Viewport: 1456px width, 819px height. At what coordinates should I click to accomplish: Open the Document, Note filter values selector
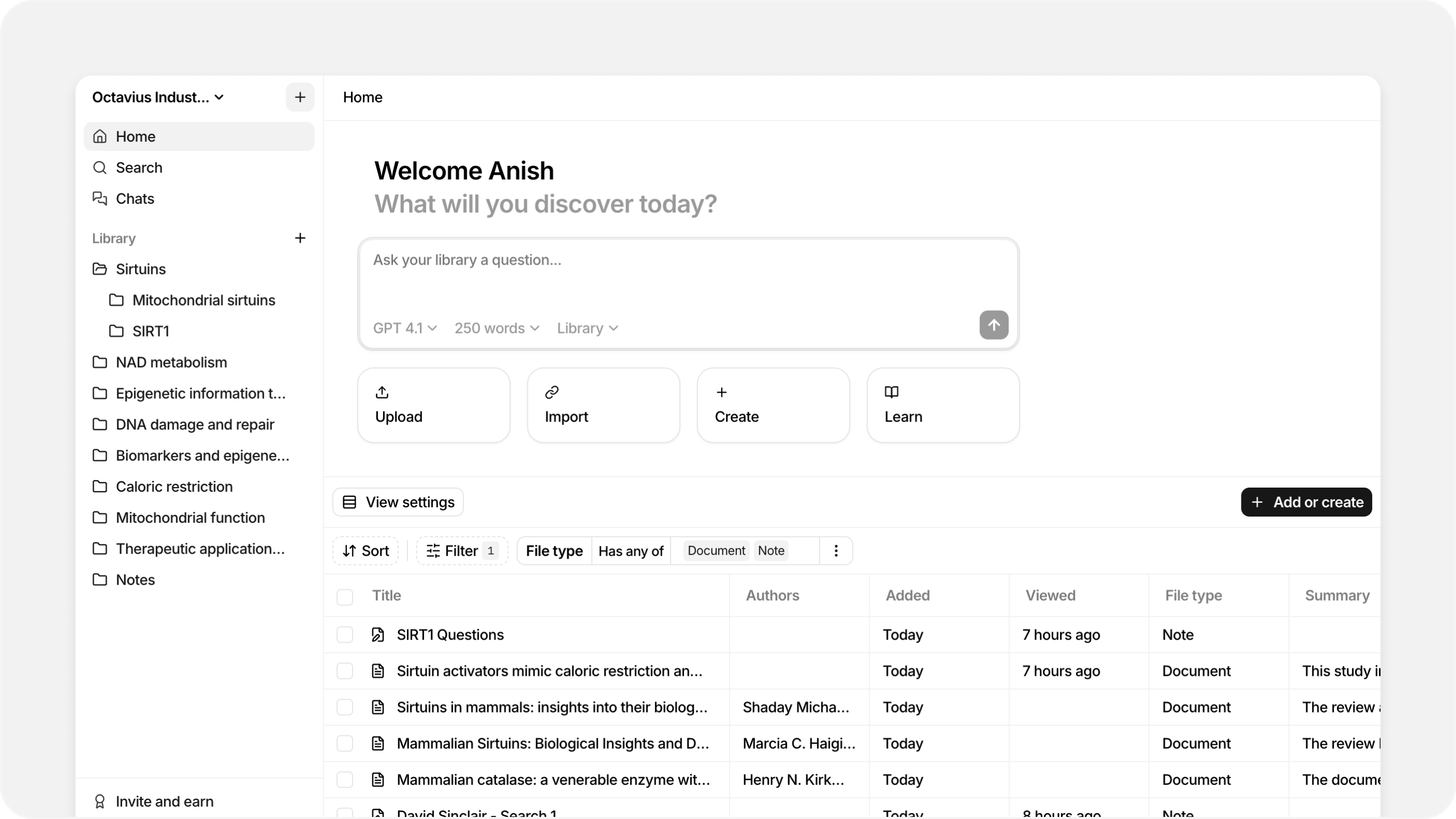[x=745, y=551]
